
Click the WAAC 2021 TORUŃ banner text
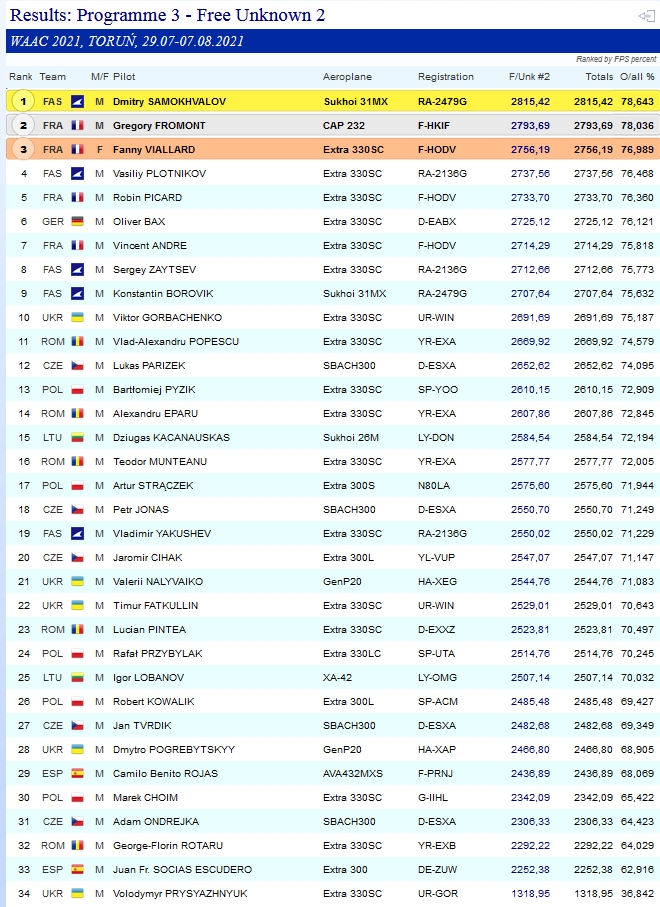127,41
